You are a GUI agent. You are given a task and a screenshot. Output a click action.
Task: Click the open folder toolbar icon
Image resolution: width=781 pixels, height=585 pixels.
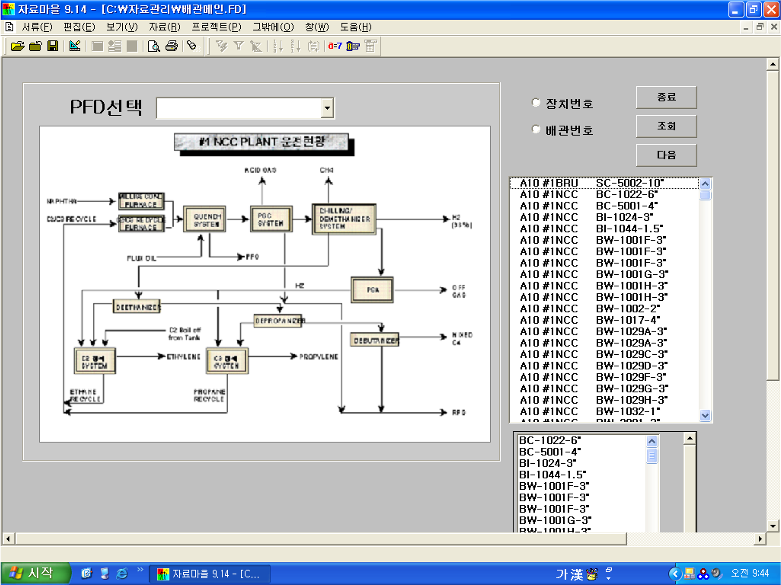[19, 46]
